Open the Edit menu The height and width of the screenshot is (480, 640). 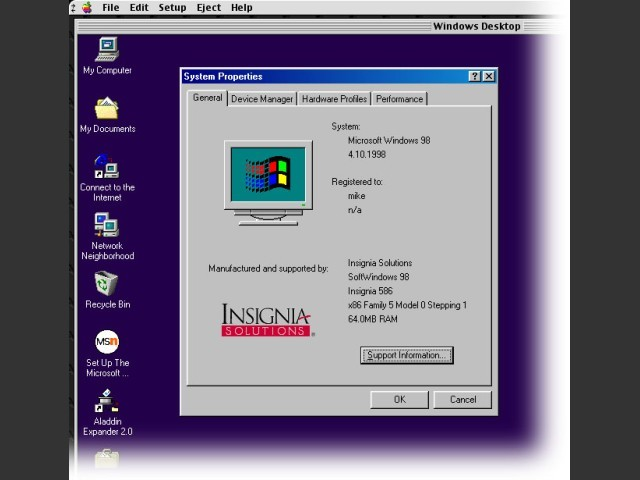click(x=139, y=7)
